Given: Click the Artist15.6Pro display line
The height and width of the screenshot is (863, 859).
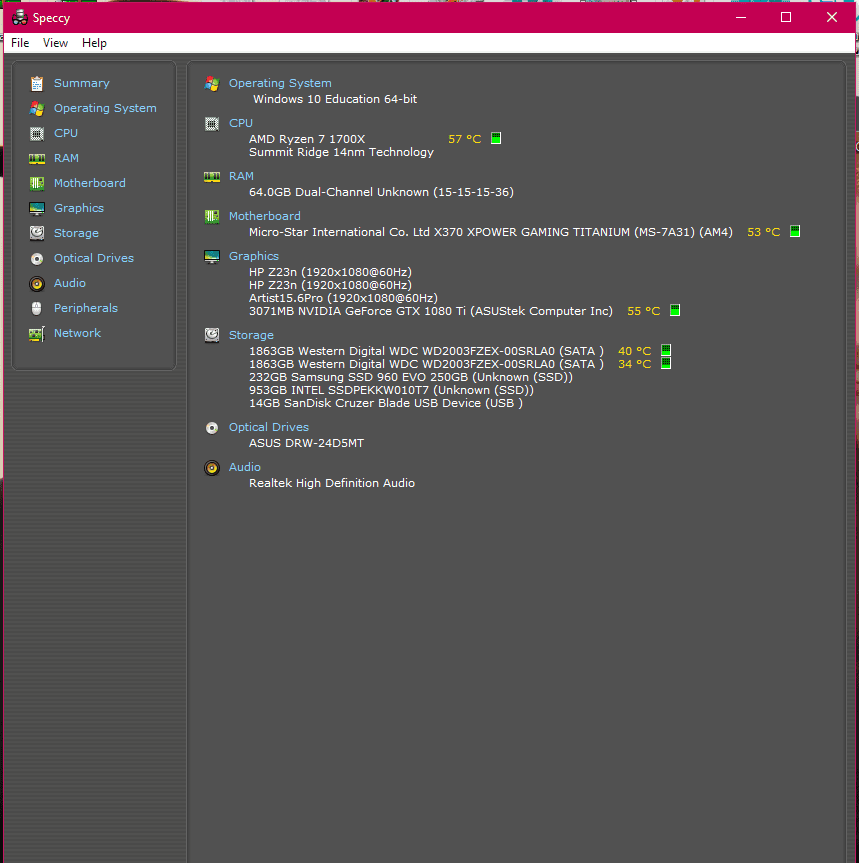Looking at the screenshot, I should tap(343, 298).
